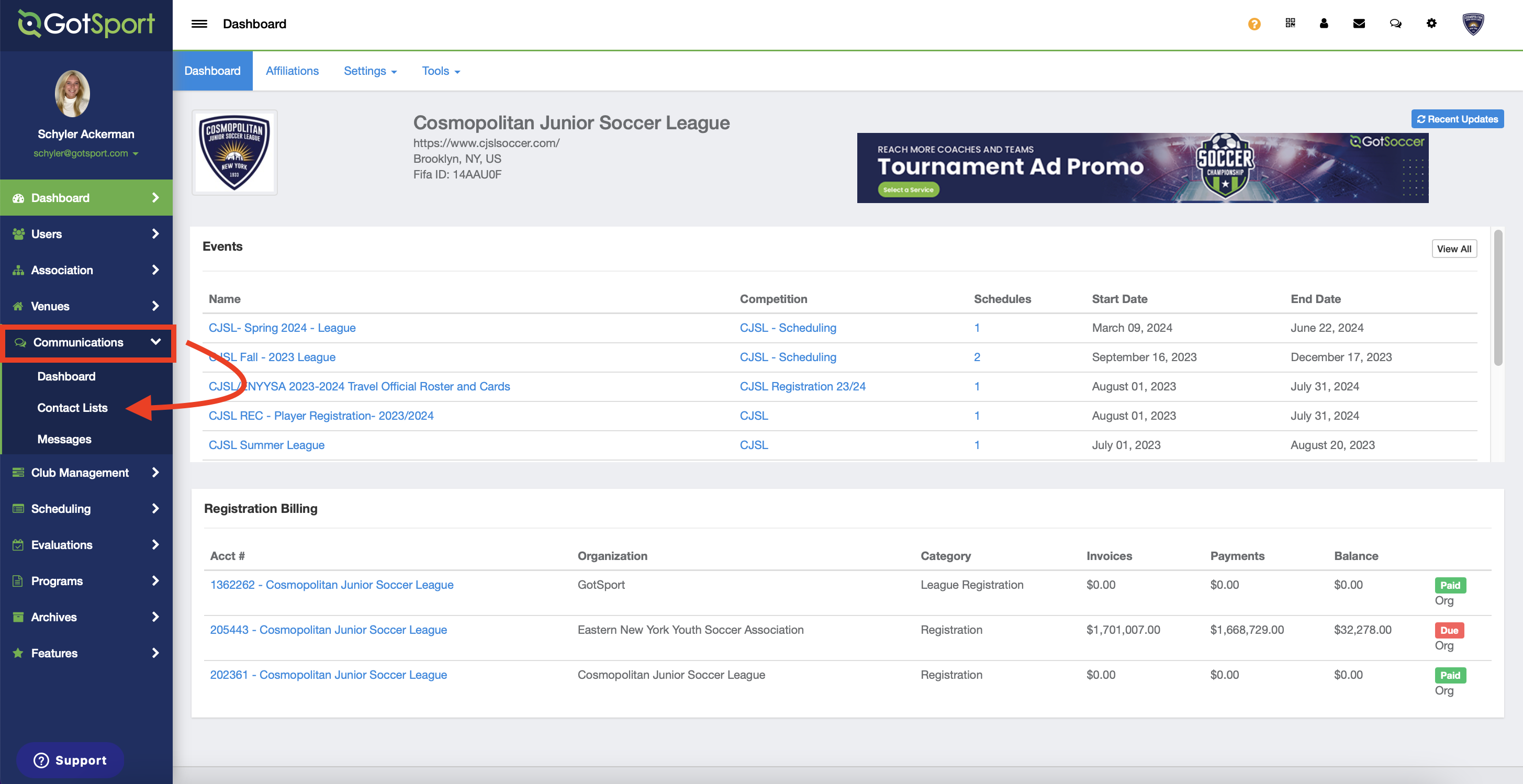Open the Support button
1523x784 pixels.
[70, 760]
